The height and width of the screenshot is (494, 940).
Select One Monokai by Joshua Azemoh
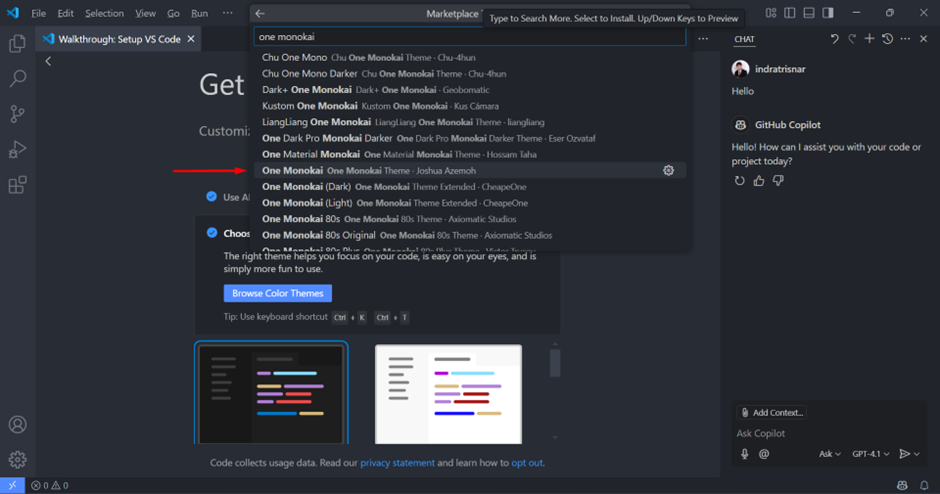[469, 171]
